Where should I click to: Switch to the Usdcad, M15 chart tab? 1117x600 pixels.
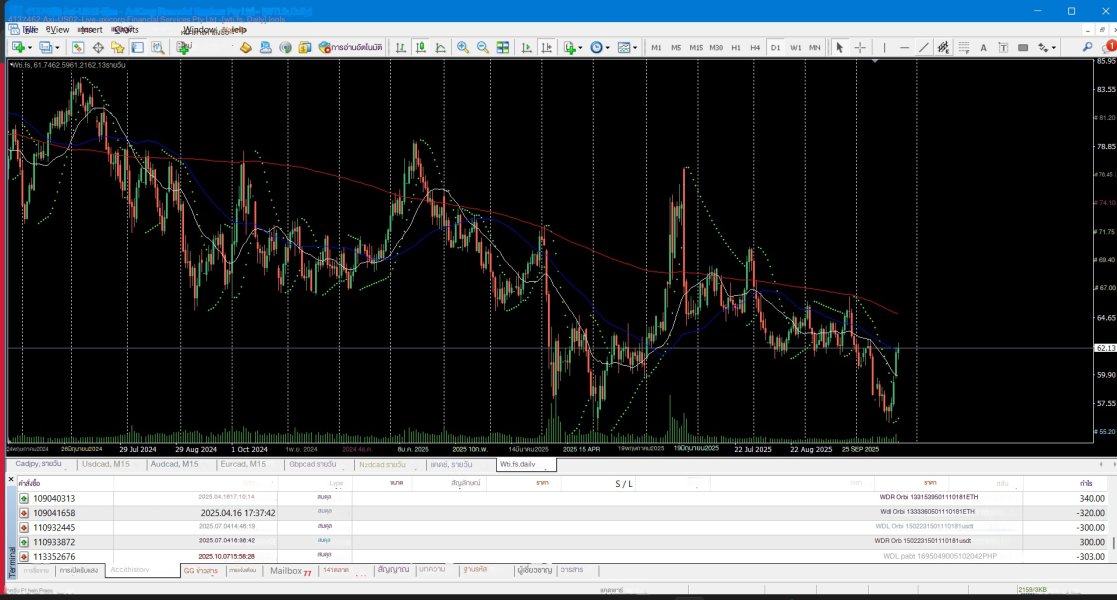(105, 464)
